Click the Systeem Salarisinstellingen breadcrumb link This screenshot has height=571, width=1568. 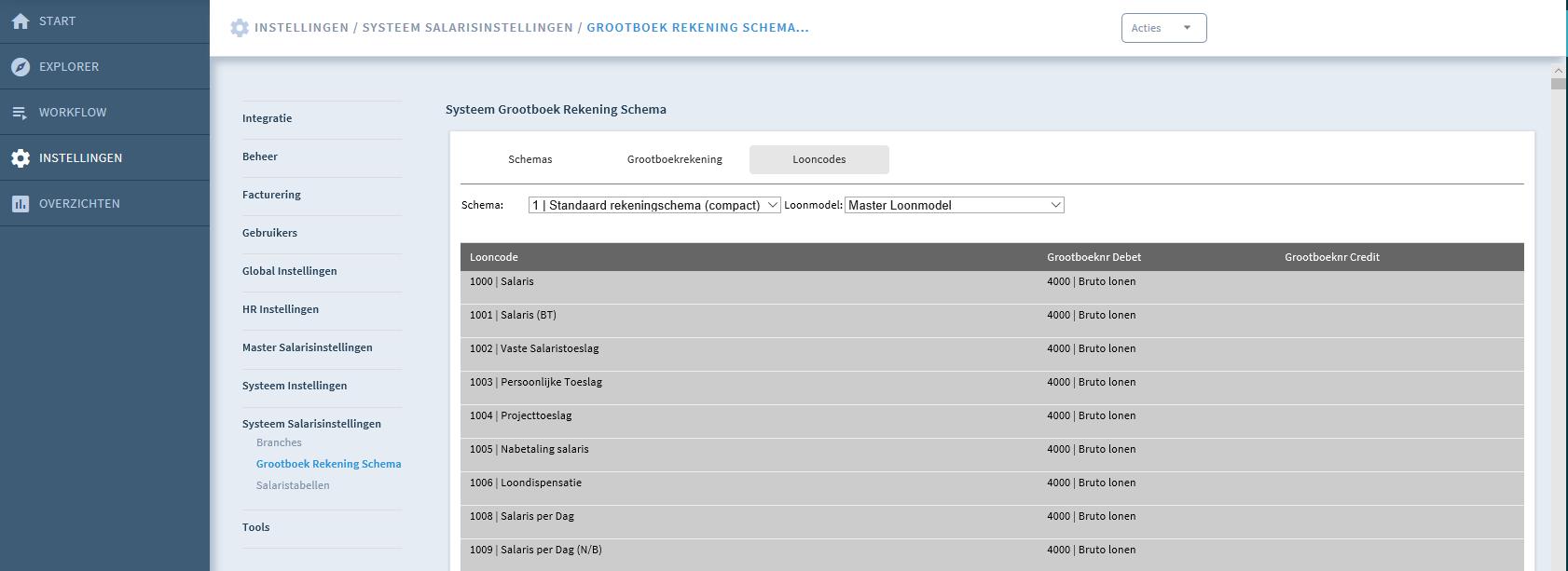click(x=468, y=28)
